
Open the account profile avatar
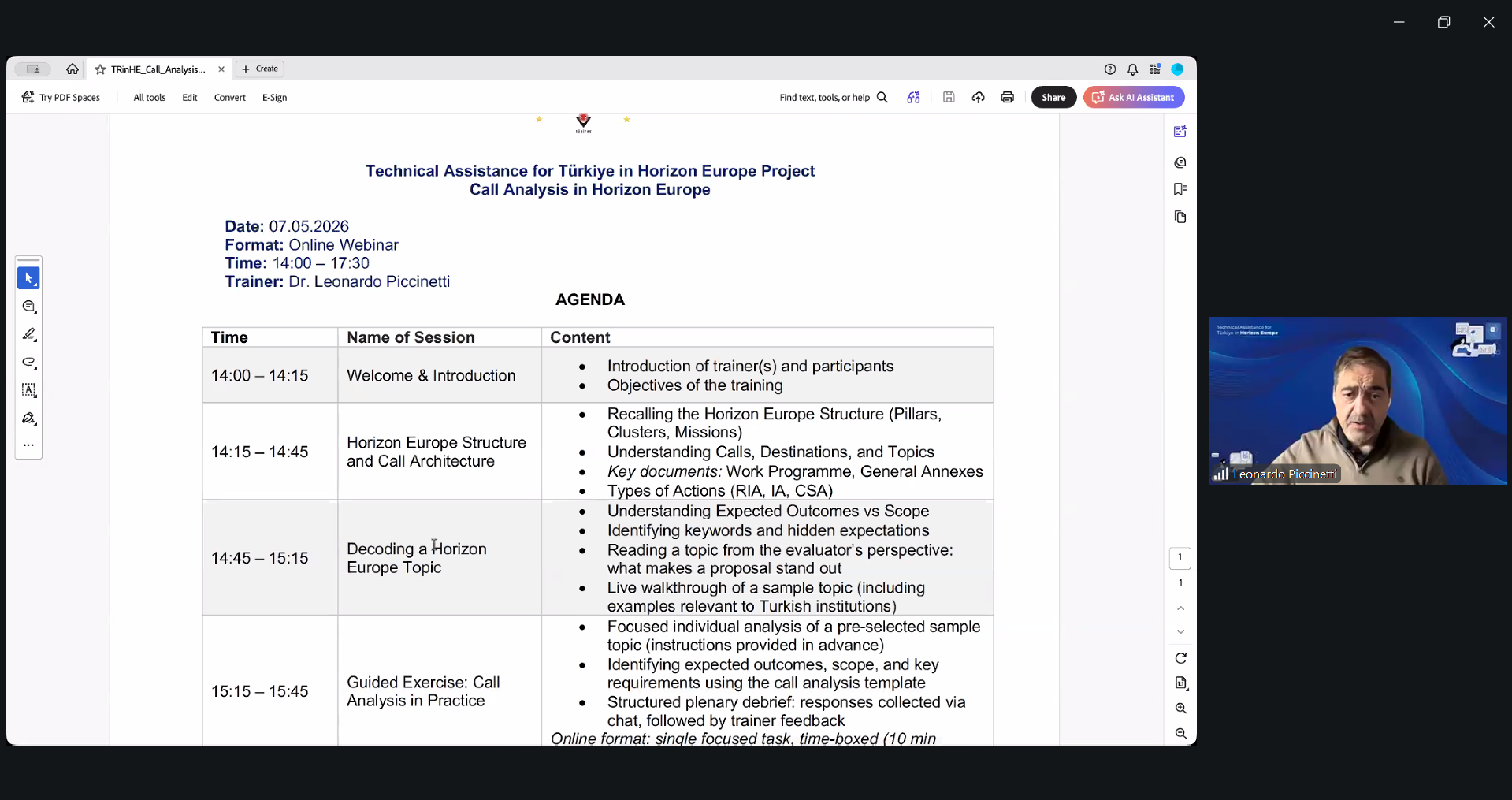pos(1177,69)
